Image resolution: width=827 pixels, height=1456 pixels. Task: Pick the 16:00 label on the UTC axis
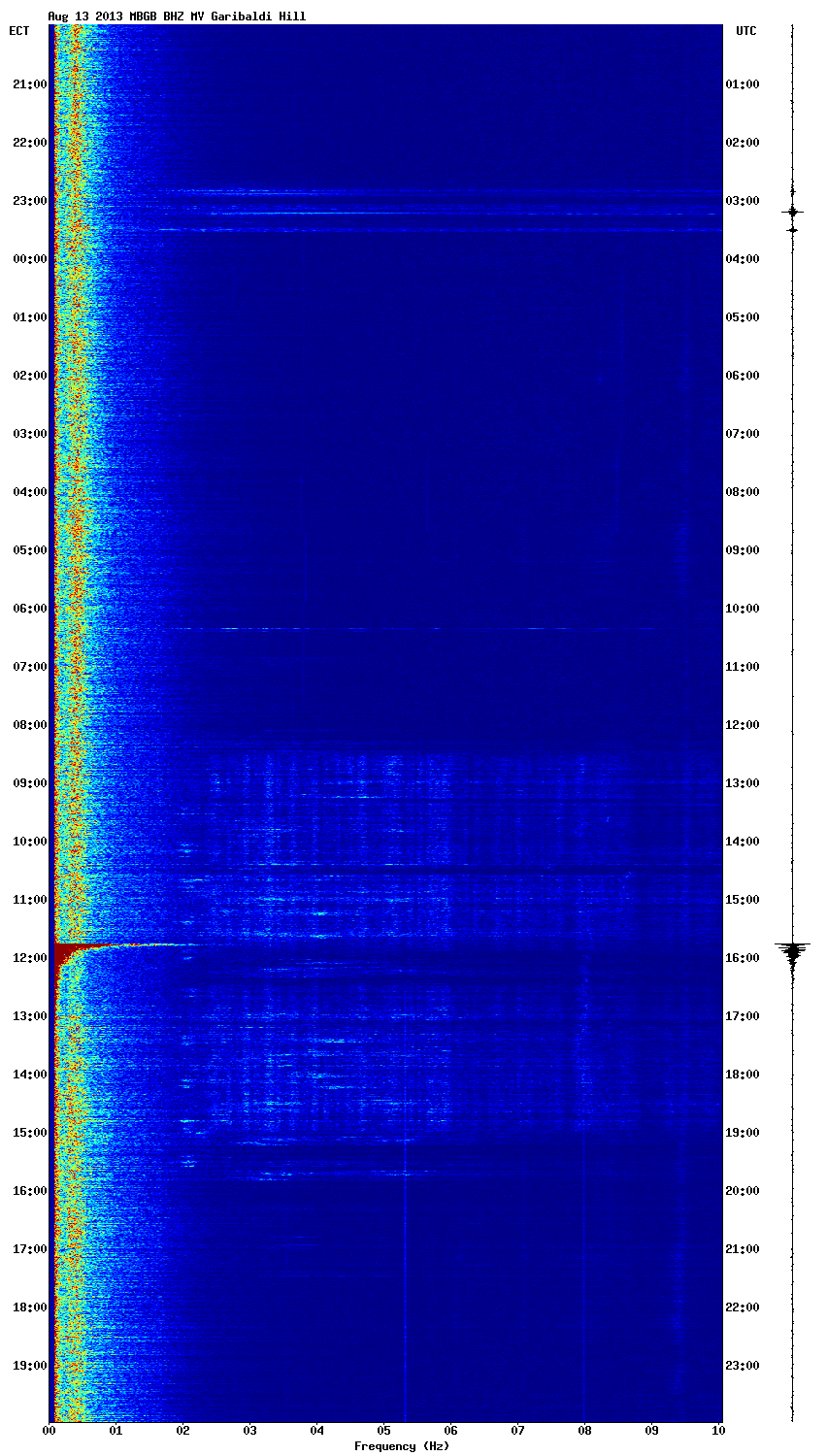[743, 958]
